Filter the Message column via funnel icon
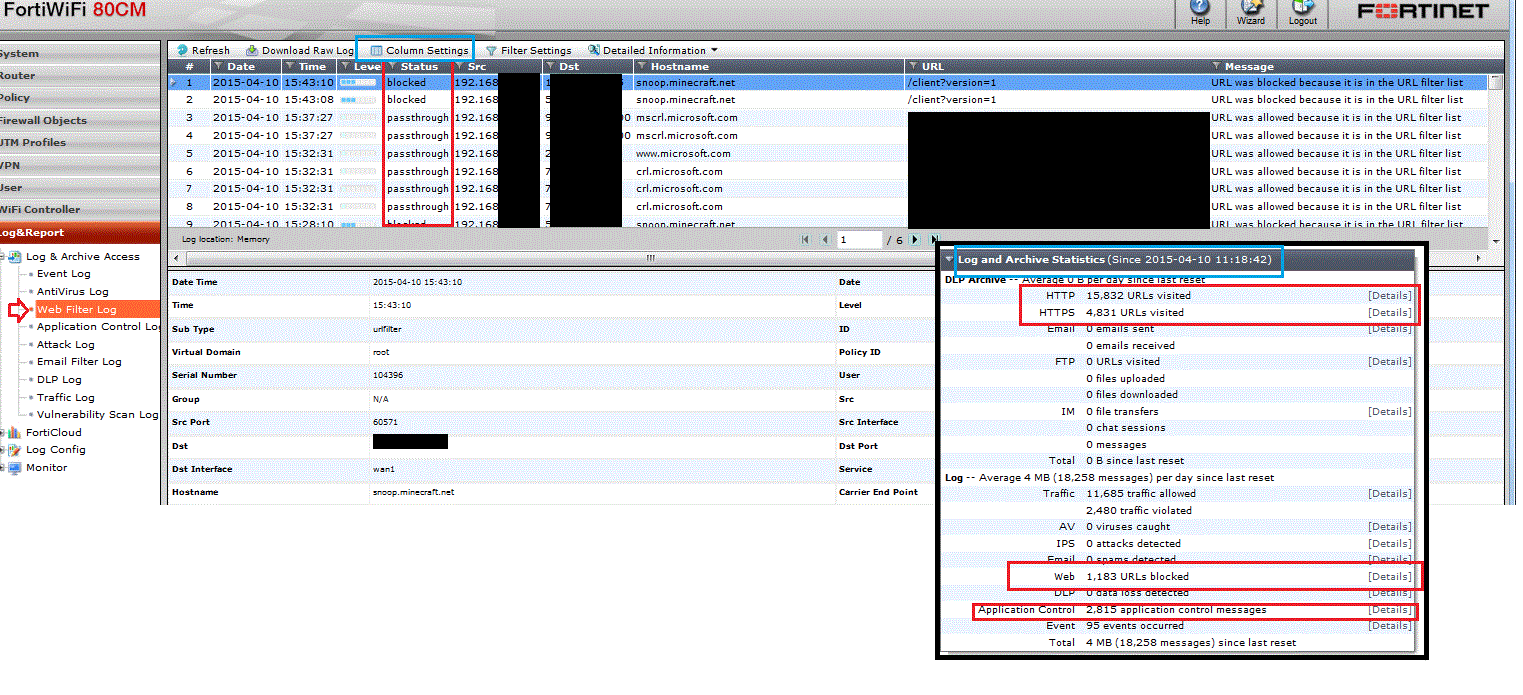This screenshot has height=695, width=1523. [x=1216, y=66]
